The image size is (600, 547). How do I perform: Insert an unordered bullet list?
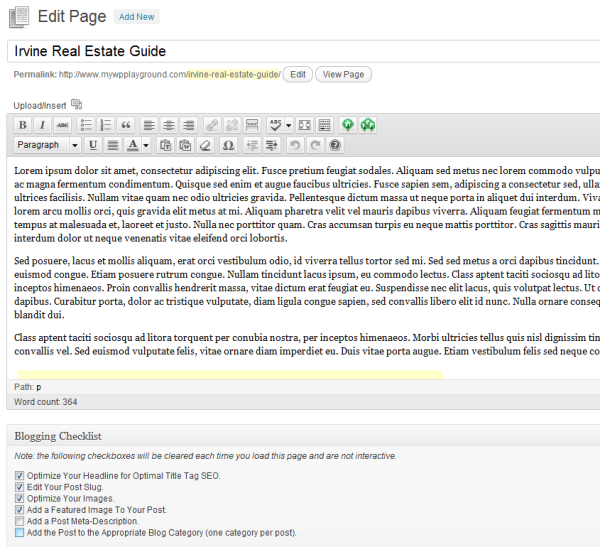pyautogui.click(x=86, y=125)
